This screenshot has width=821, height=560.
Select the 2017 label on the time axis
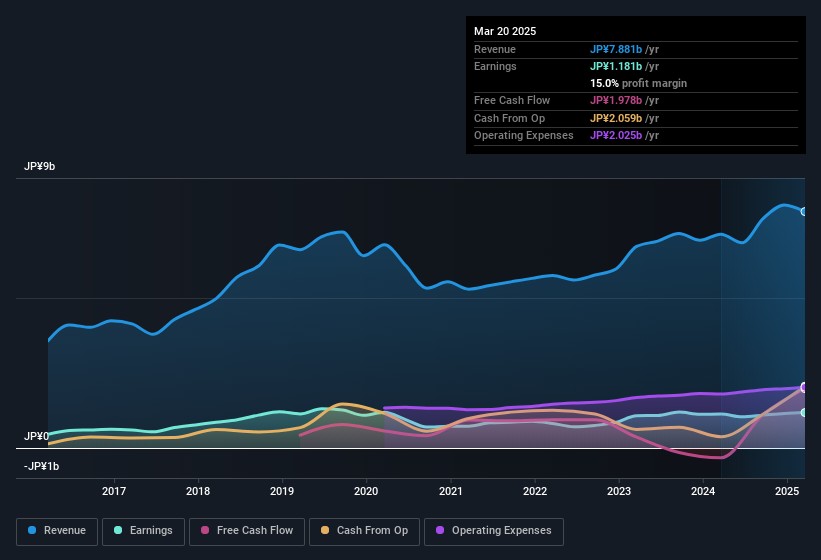tap(114, 491)
